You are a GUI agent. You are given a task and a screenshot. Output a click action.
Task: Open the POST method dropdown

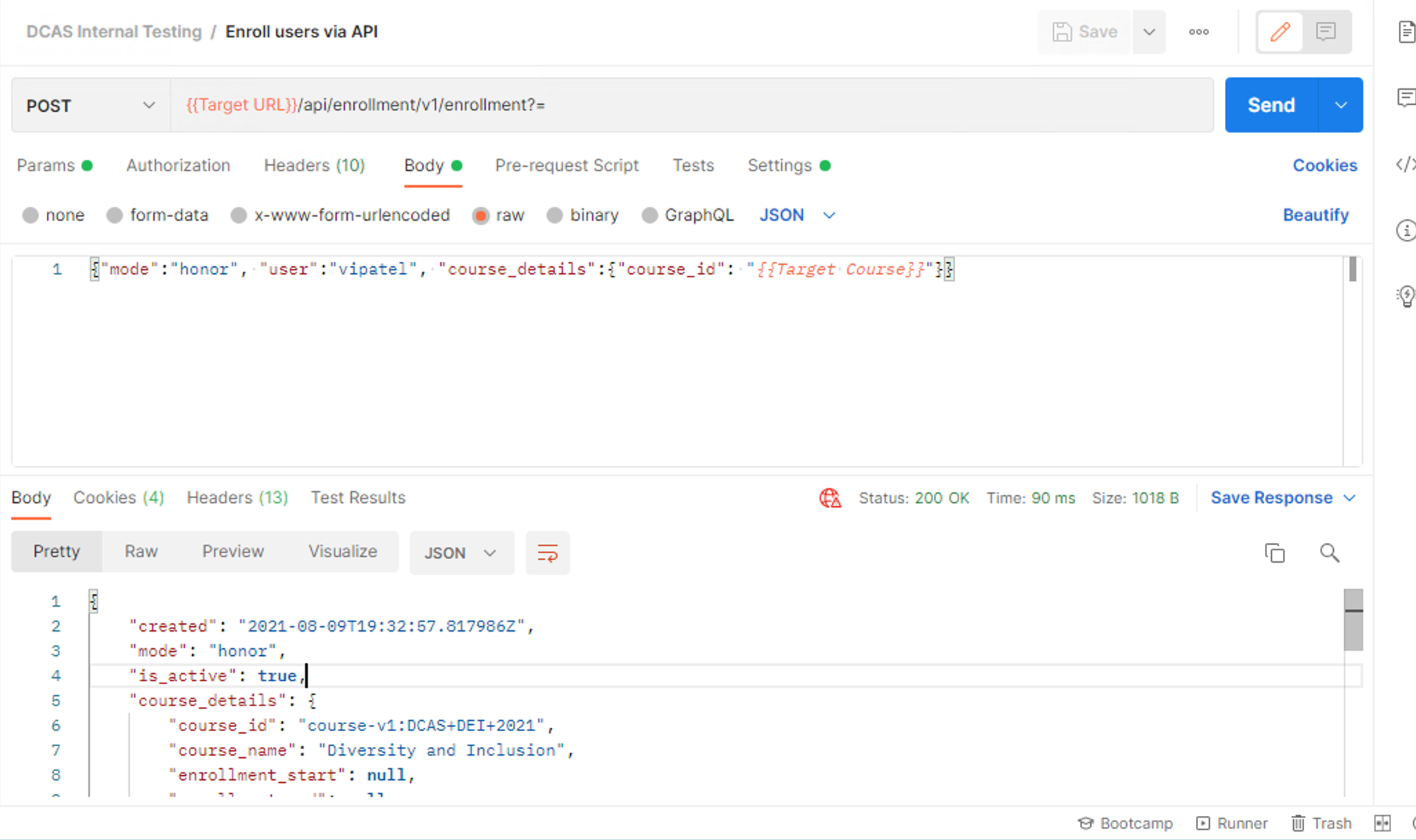[x=90, y=106]
